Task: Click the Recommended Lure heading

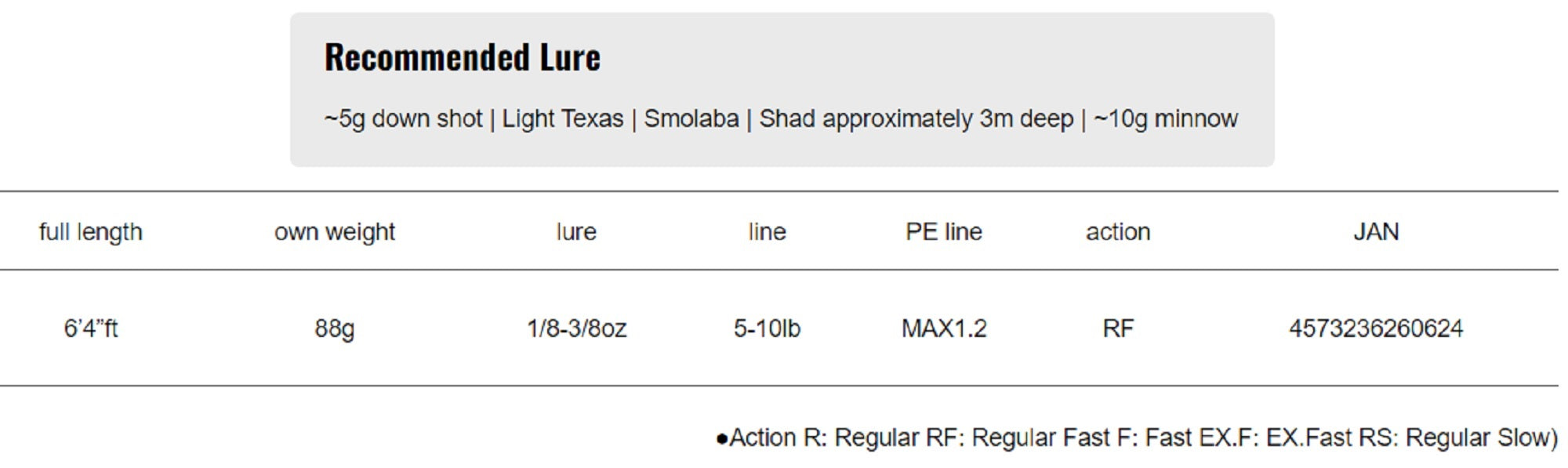Action: click(463, 57)
